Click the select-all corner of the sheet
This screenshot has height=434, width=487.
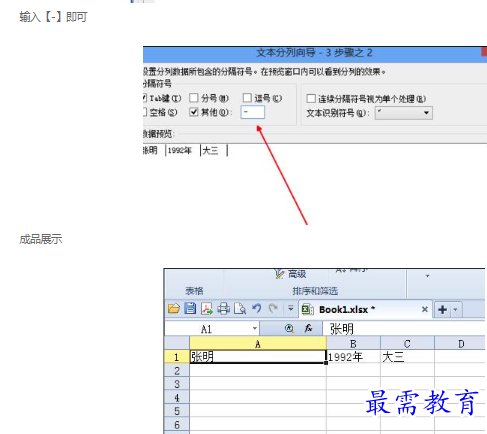177,343
